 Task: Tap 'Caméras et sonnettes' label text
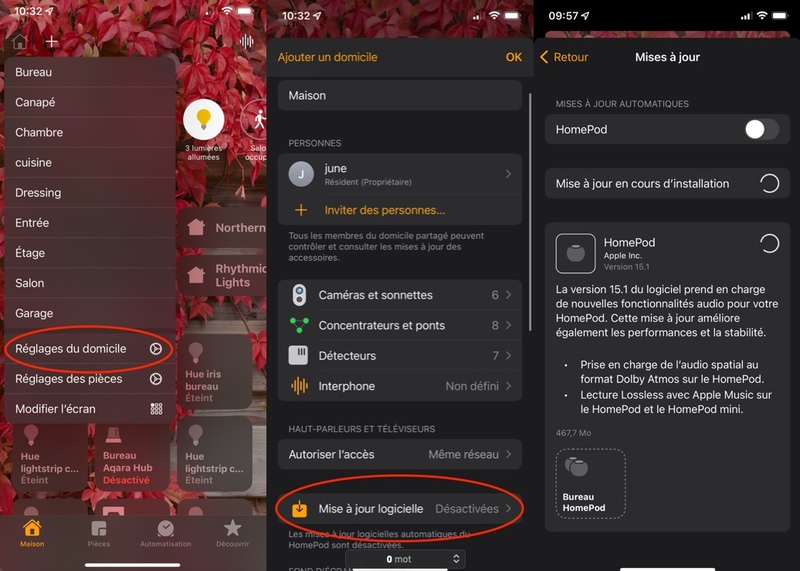tap(376, 295)
